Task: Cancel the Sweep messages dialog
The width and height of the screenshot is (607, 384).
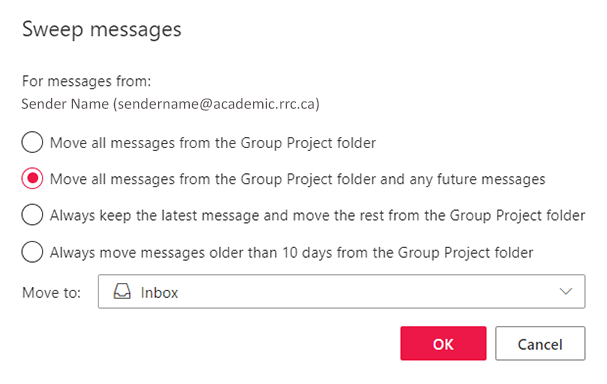Action: click(540, 343)
